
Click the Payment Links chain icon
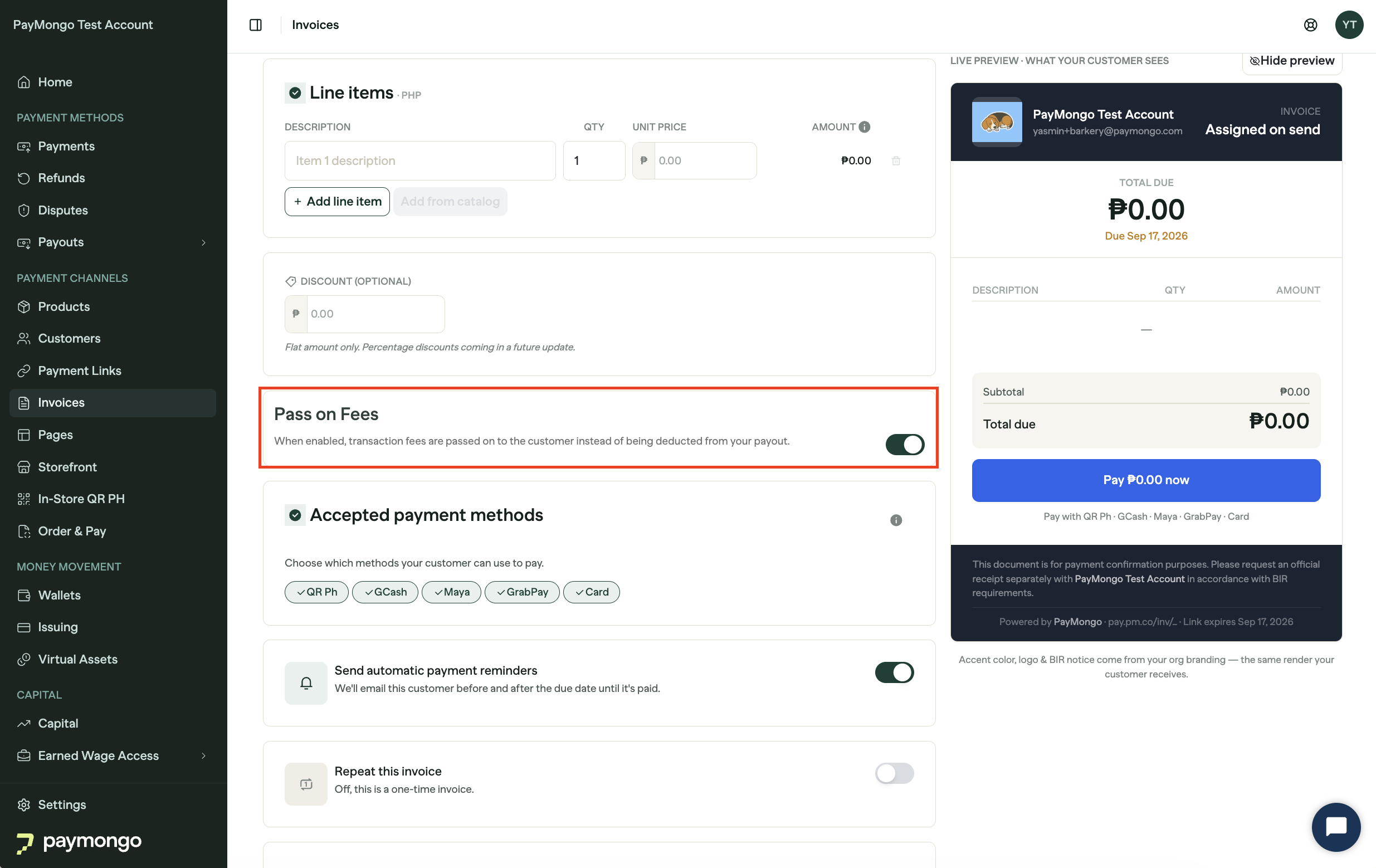tap(23, 371)
